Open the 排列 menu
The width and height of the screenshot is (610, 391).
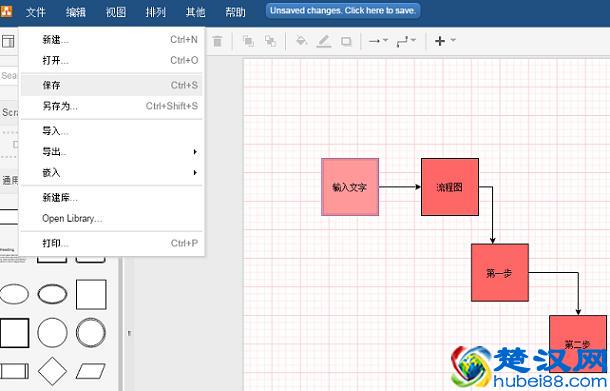coord(156,12)
